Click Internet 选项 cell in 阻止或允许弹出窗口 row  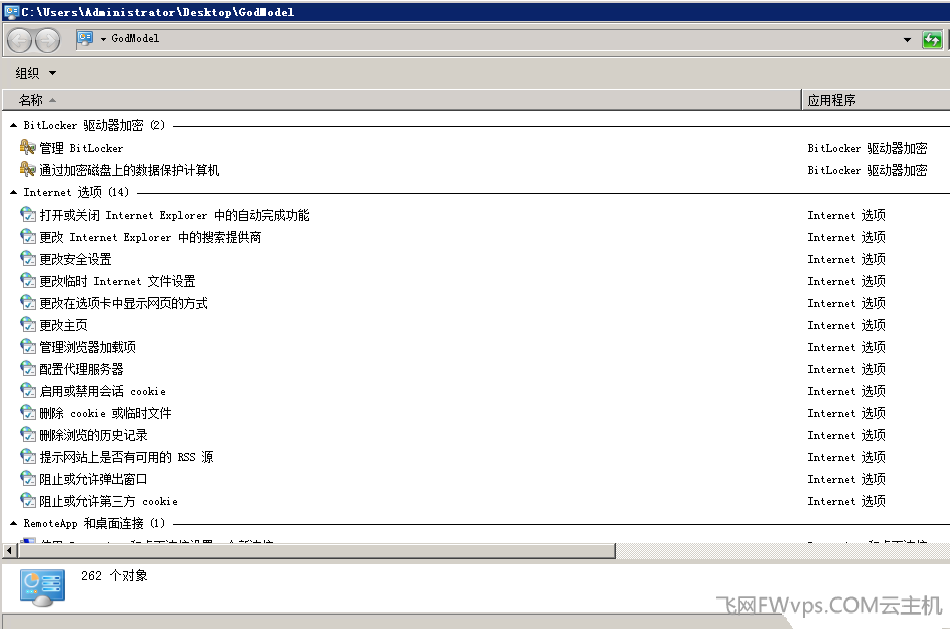(x=846, y=480)
